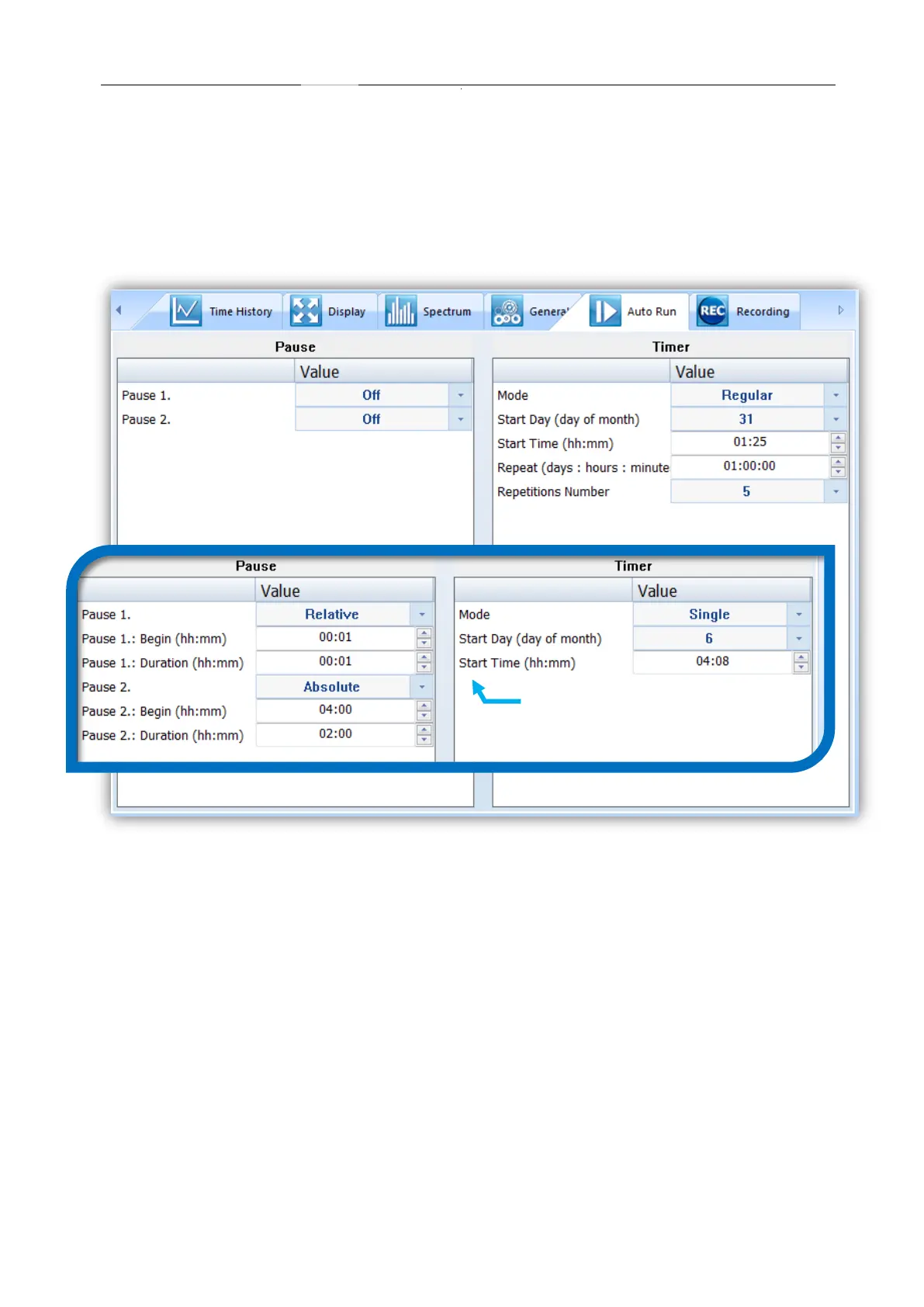924x1307 pixels.
Task: Switch to the Display tab
Action: [329, 311]
